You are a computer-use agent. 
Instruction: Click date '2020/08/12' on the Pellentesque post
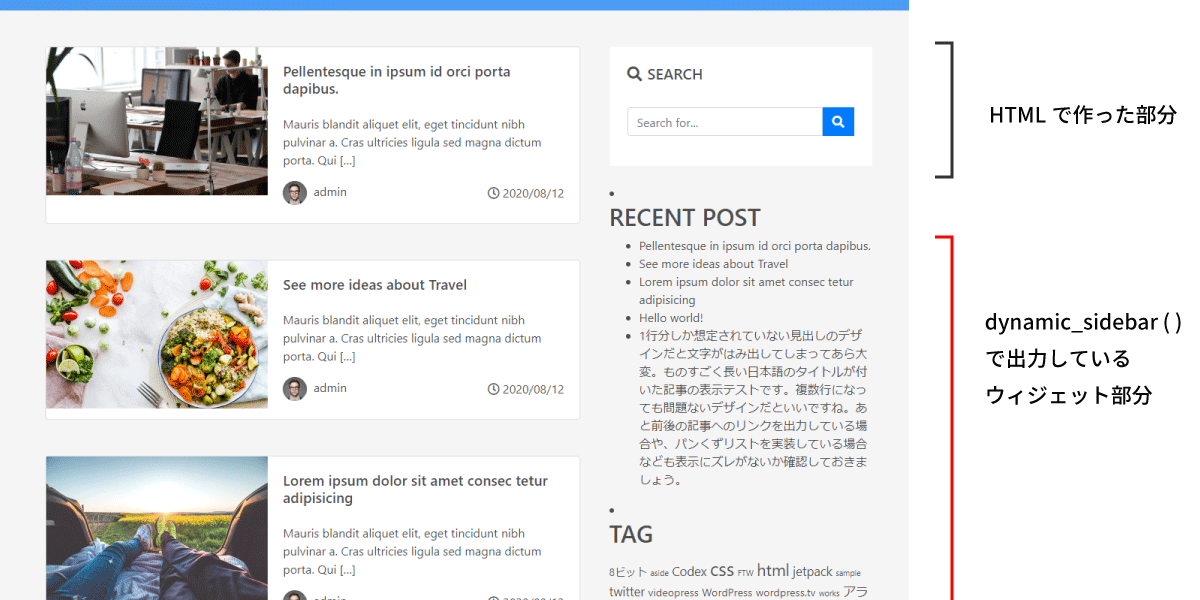533,193
